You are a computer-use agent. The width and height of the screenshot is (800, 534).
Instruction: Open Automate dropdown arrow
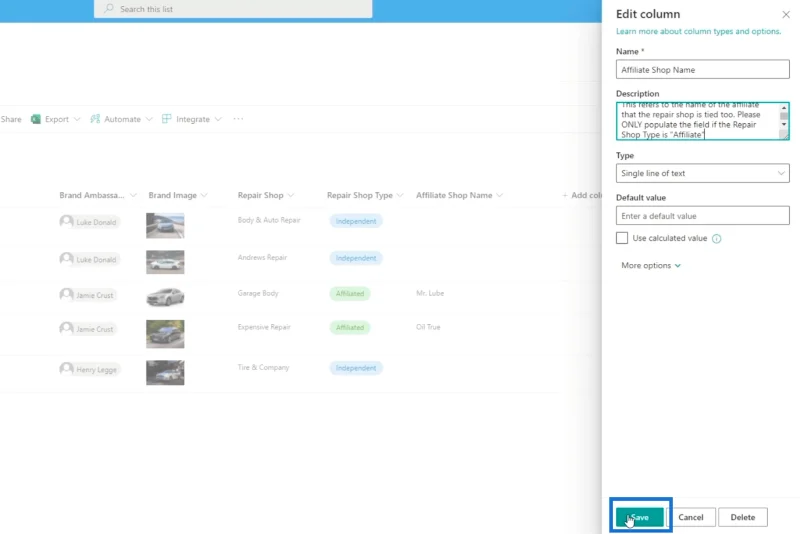(x=149, y=119)
